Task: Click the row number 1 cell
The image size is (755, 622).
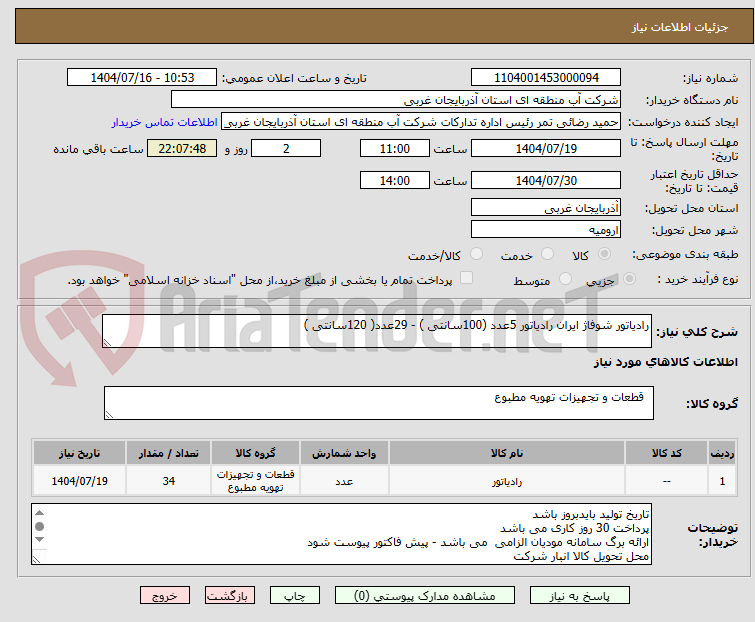Action: 722,481
